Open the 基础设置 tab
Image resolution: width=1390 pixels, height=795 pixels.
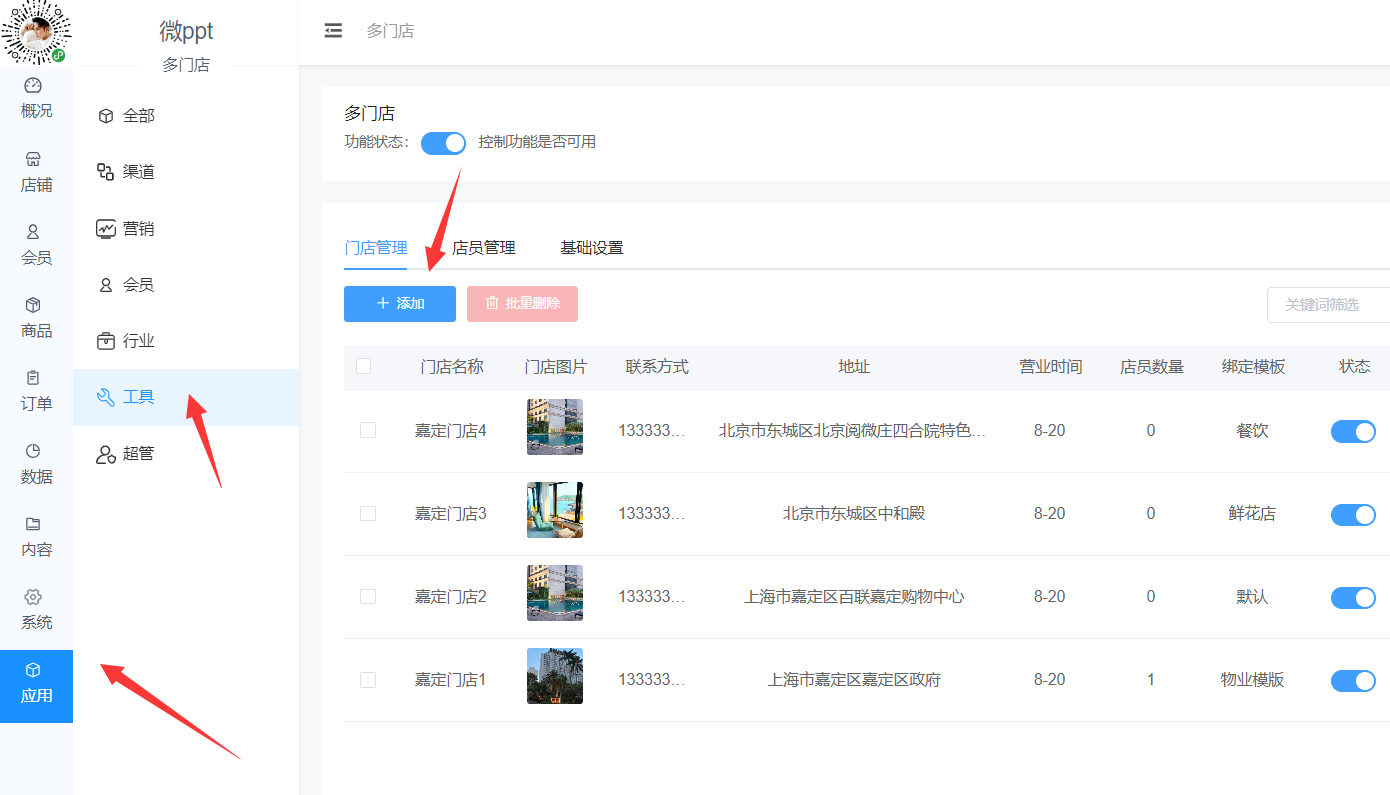click(x=592, y=248)
